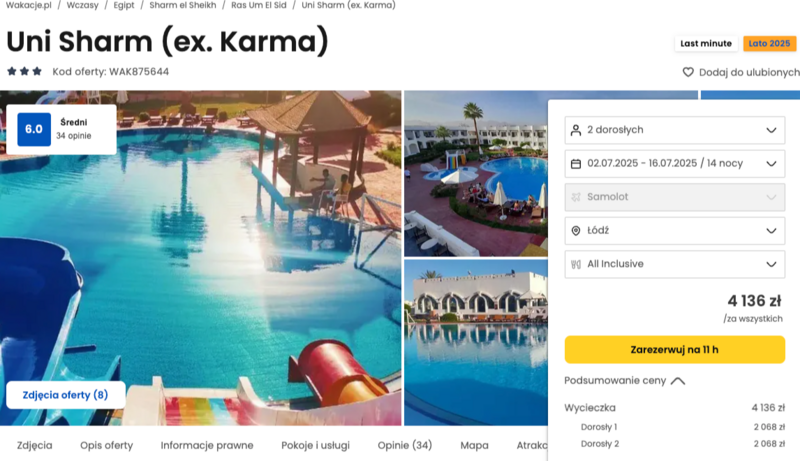Open Zdjęcia oferty (8) gallery button
Screen dimensions: 800x461
[65, 395]
